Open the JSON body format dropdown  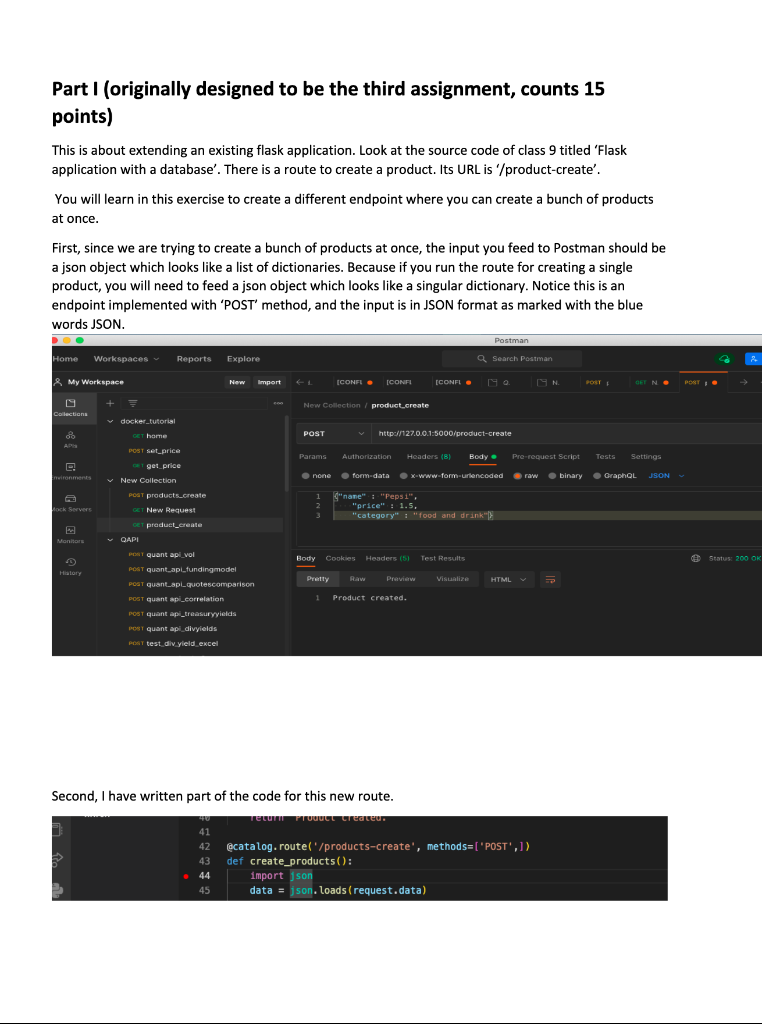click(666, 475)
